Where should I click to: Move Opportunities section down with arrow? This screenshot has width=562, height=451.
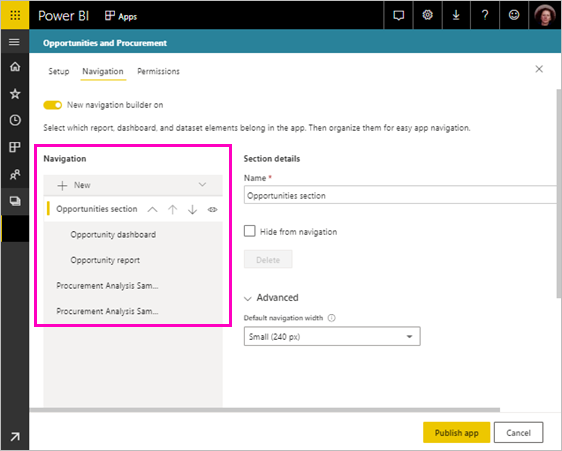coord(192,209)
